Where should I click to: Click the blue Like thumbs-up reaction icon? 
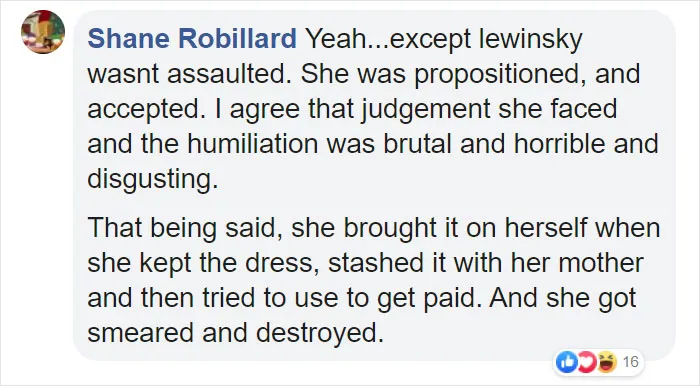pyautogui.click(x=567, y=362)
